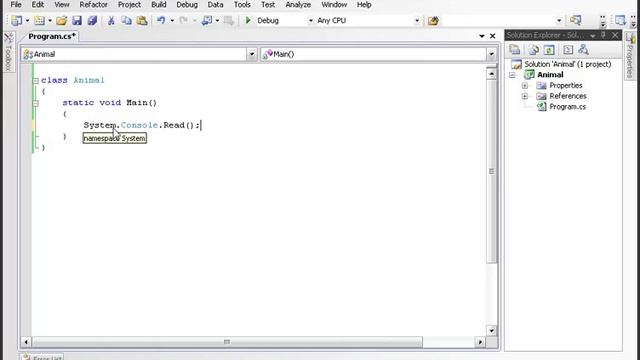Open the Debug menu
640x360 pixels.
187,5
